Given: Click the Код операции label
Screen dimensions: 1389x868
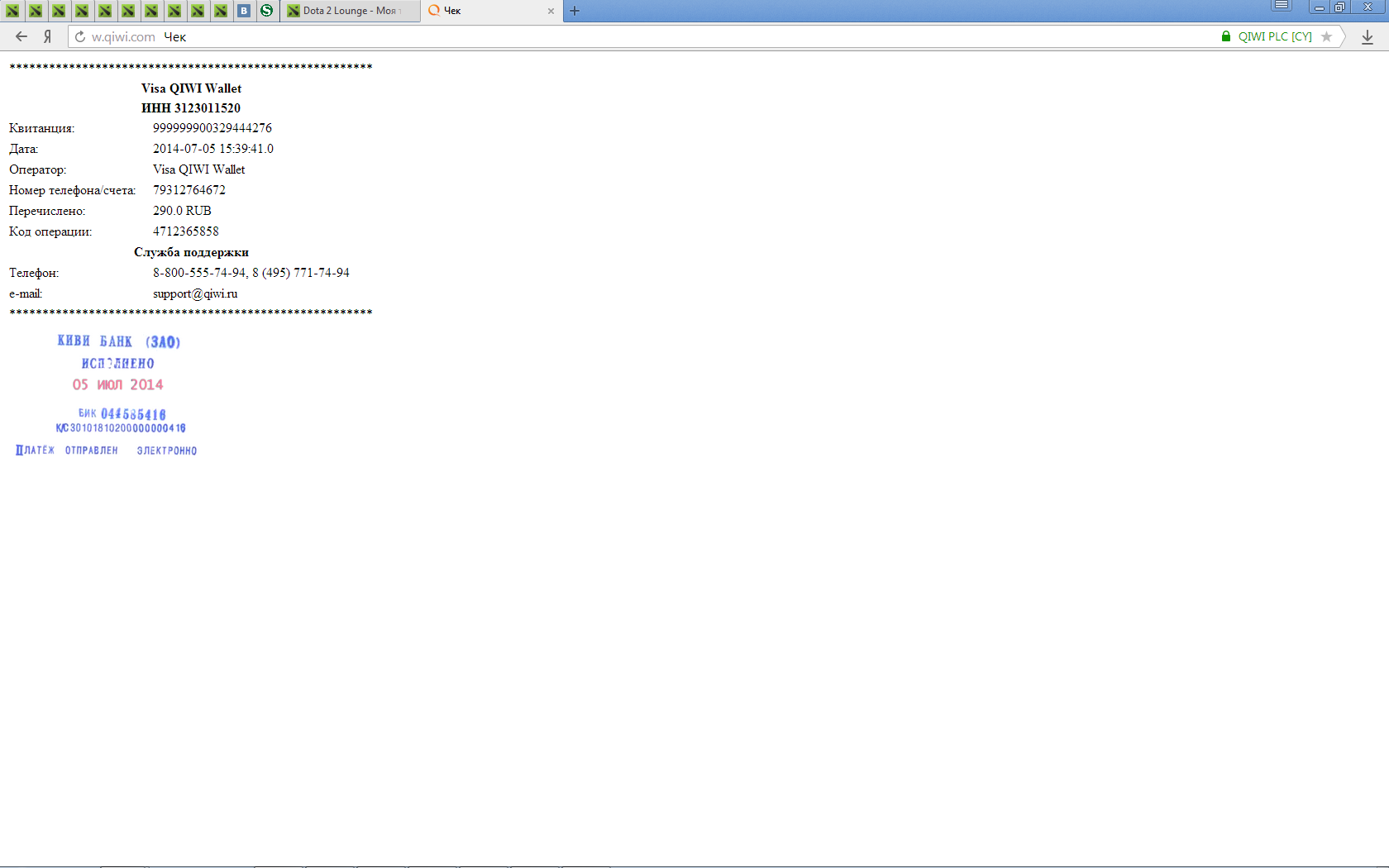Looking at the screenshot, I should tap(50, 231).
